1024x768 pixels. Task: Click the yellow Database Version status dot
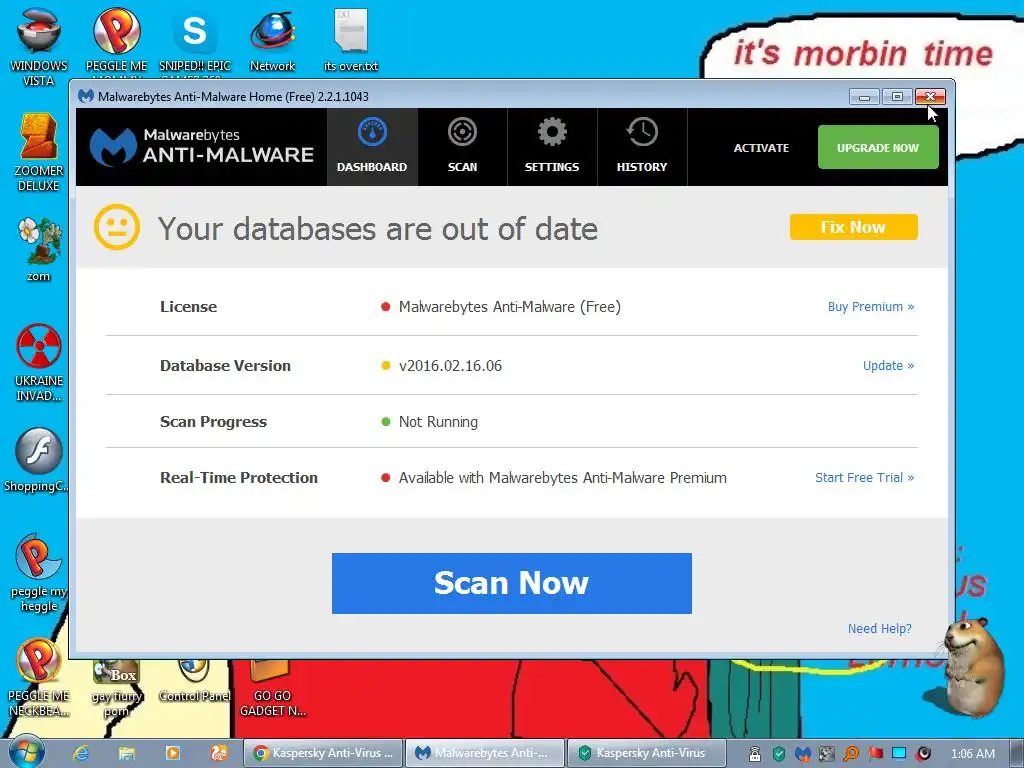tap(385, 366)
